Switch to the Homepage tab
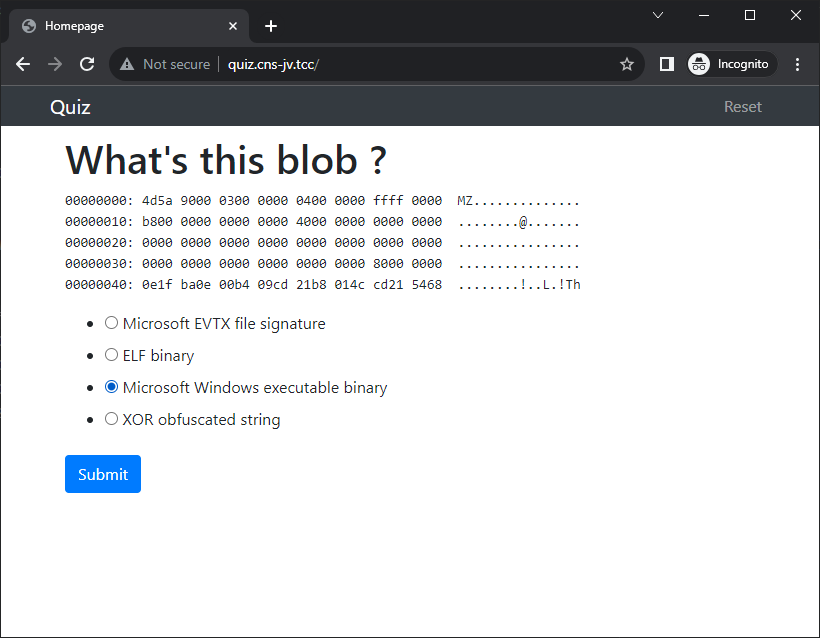 [120, 26]
